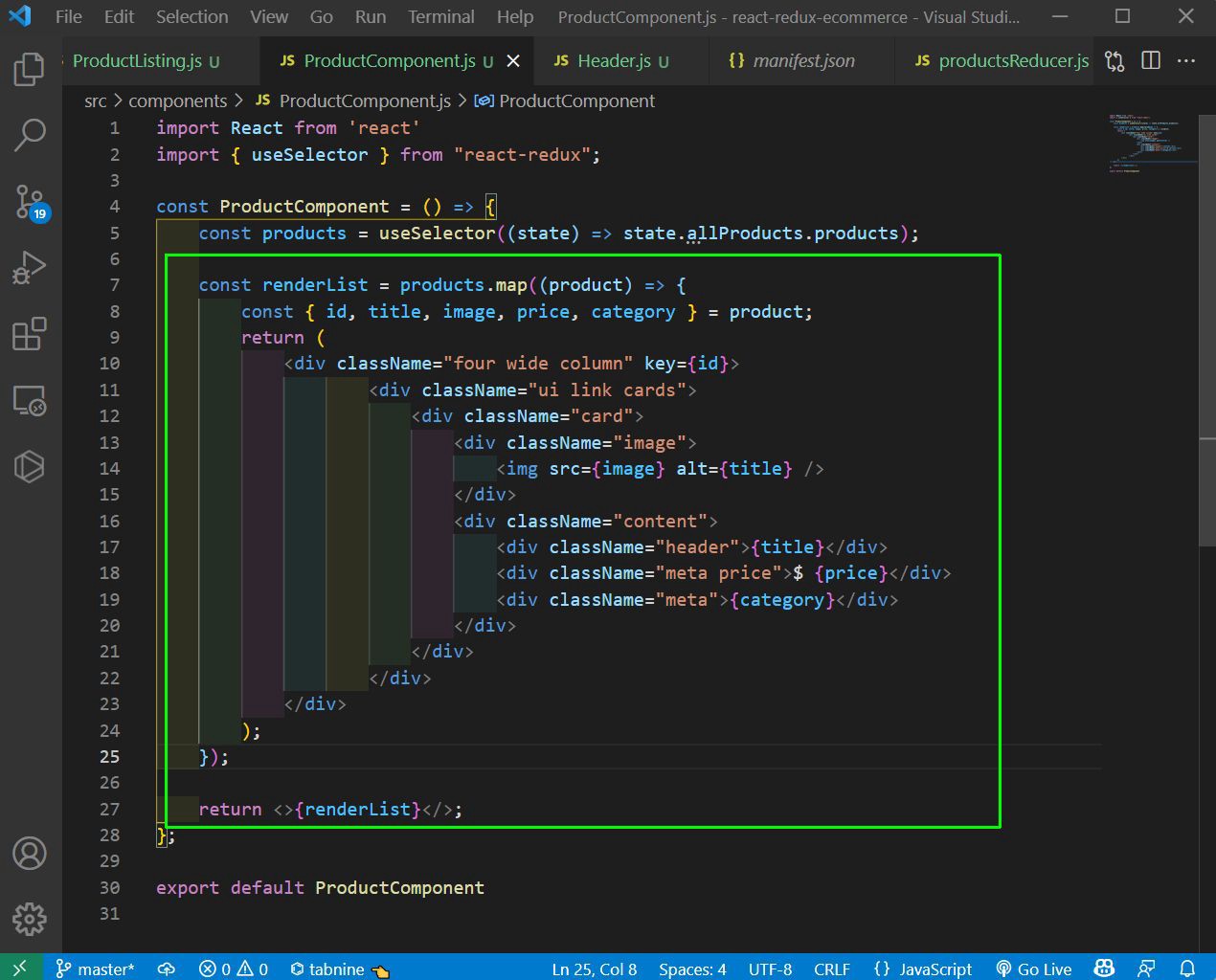Click the Open Changes compare icon
1216x980 pixels.
(x=1115, y=61)
